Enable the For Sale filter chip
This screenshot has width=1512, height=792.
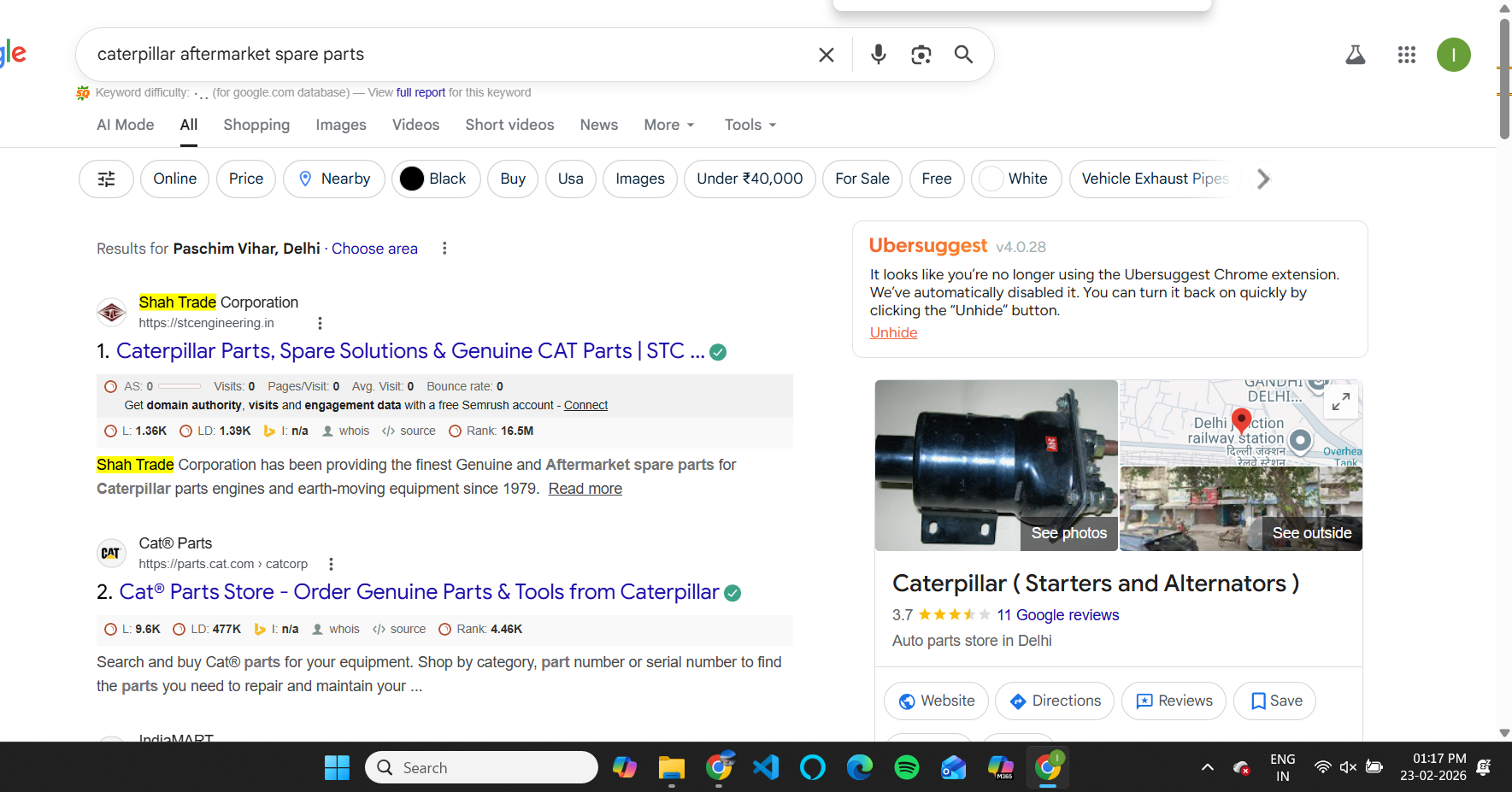click(x=862, y=179)
